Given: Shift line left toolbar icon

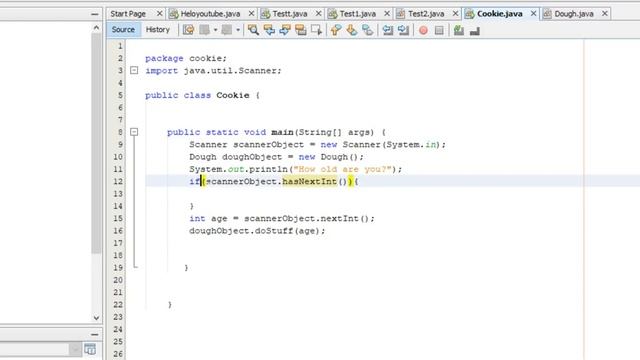Looking at the screenshot, I should (387, 30).
